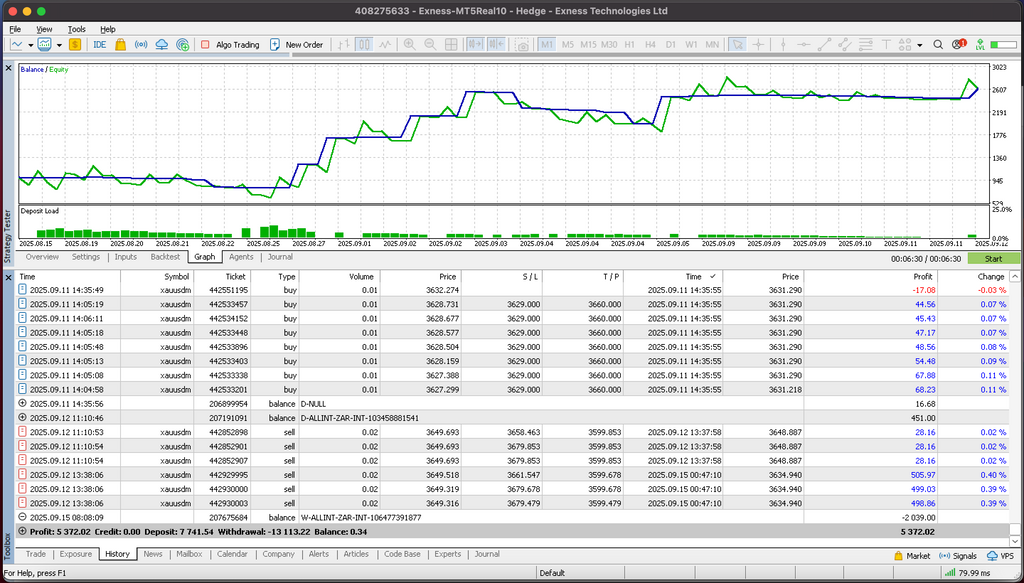Open the Signals broadcast toolbar icon

pos(141,44)
